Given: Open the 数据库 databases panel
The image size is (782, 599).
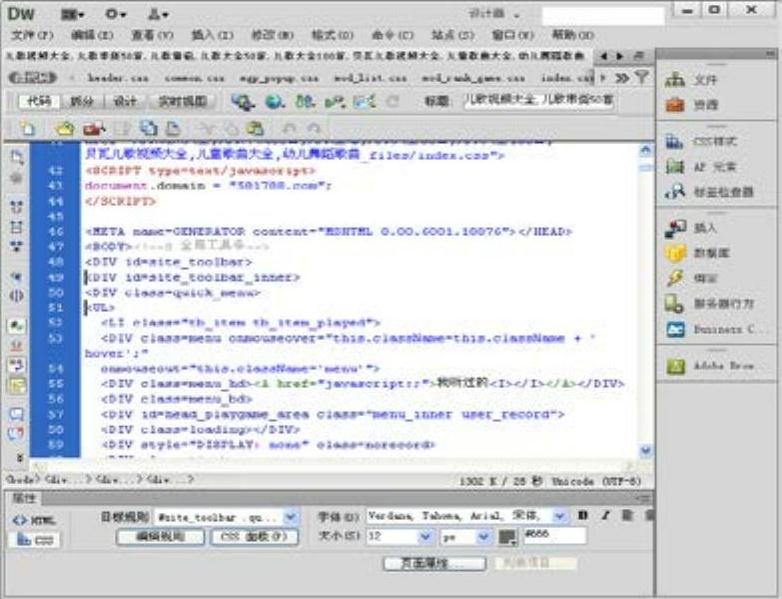Looking at the screenshot, I should [697, 253].
